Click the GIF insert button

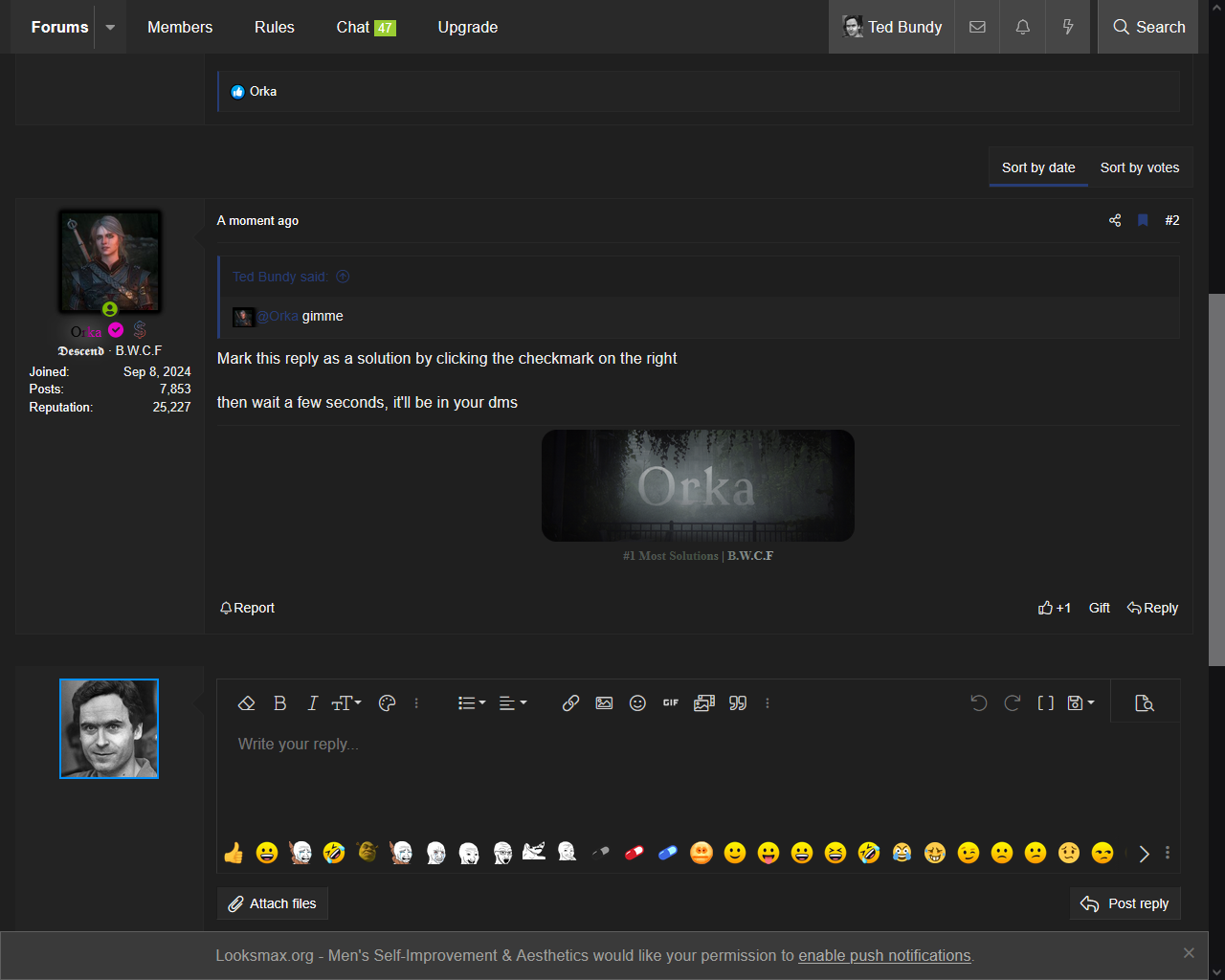coord(671,703)
